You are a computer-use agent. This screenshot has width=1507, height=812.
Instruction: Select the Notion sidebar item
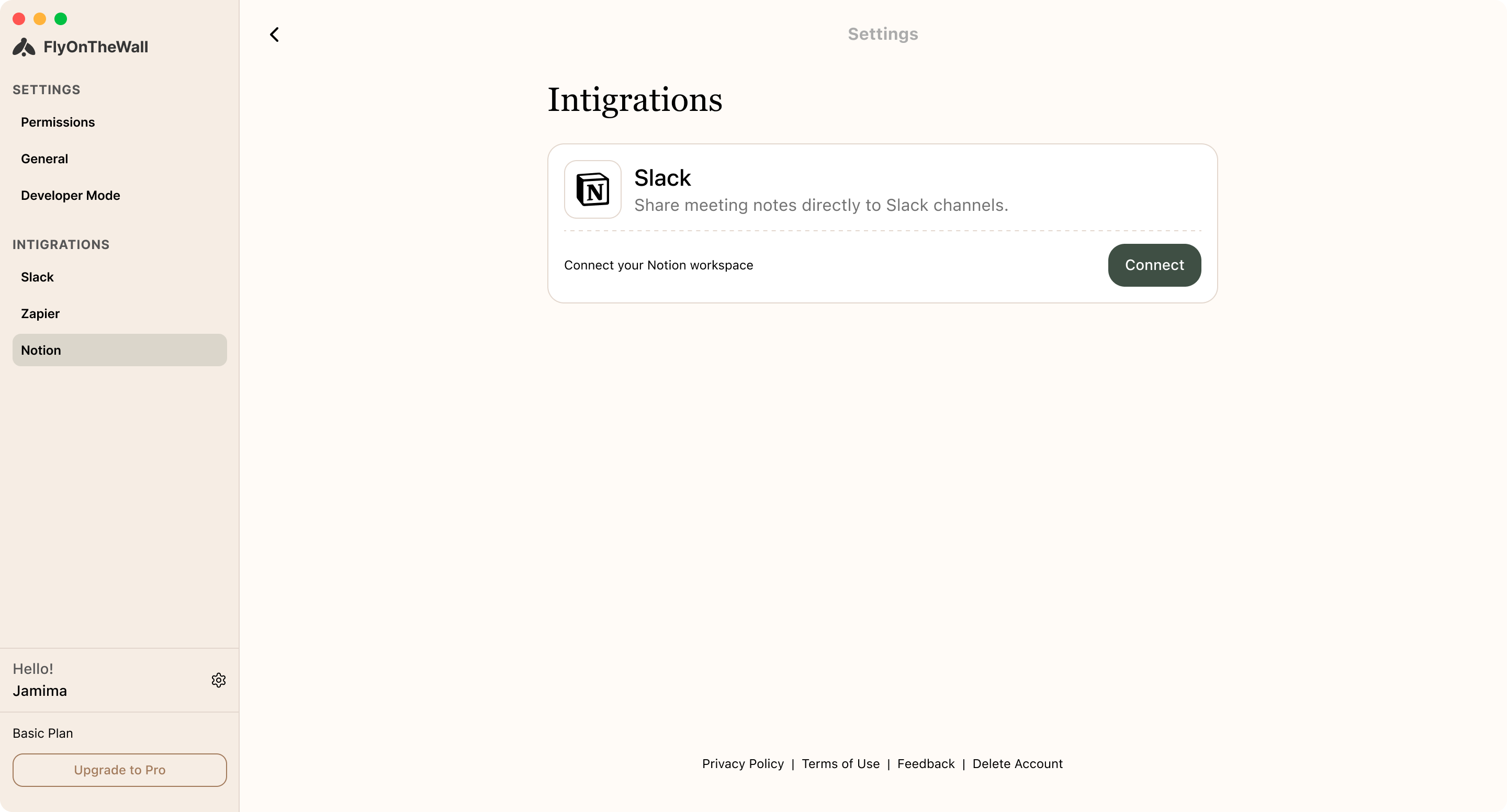[x=119, y=350]
